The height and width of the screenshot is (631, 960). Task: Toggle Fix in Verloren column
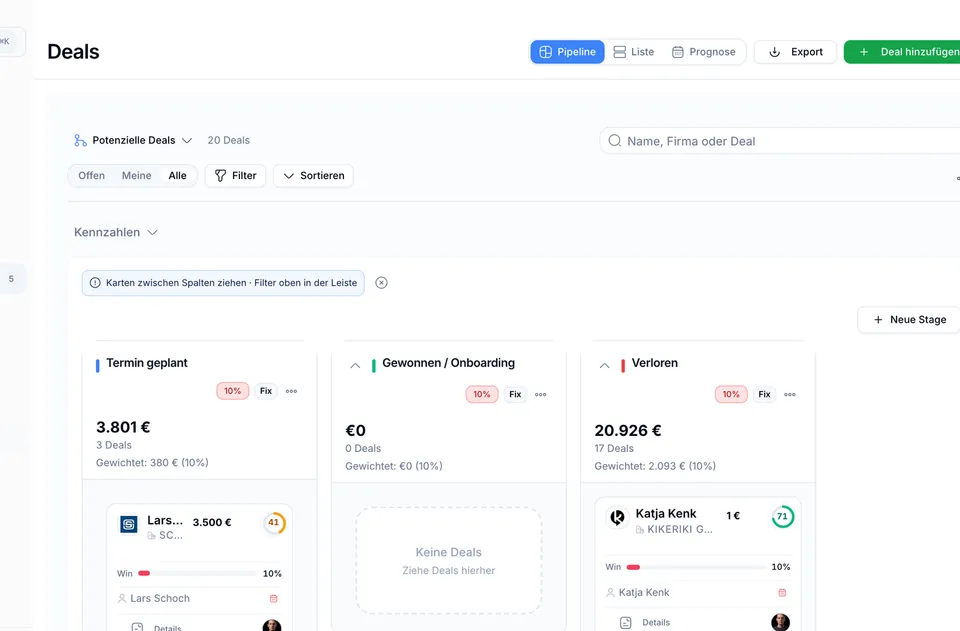click(764, 395)
